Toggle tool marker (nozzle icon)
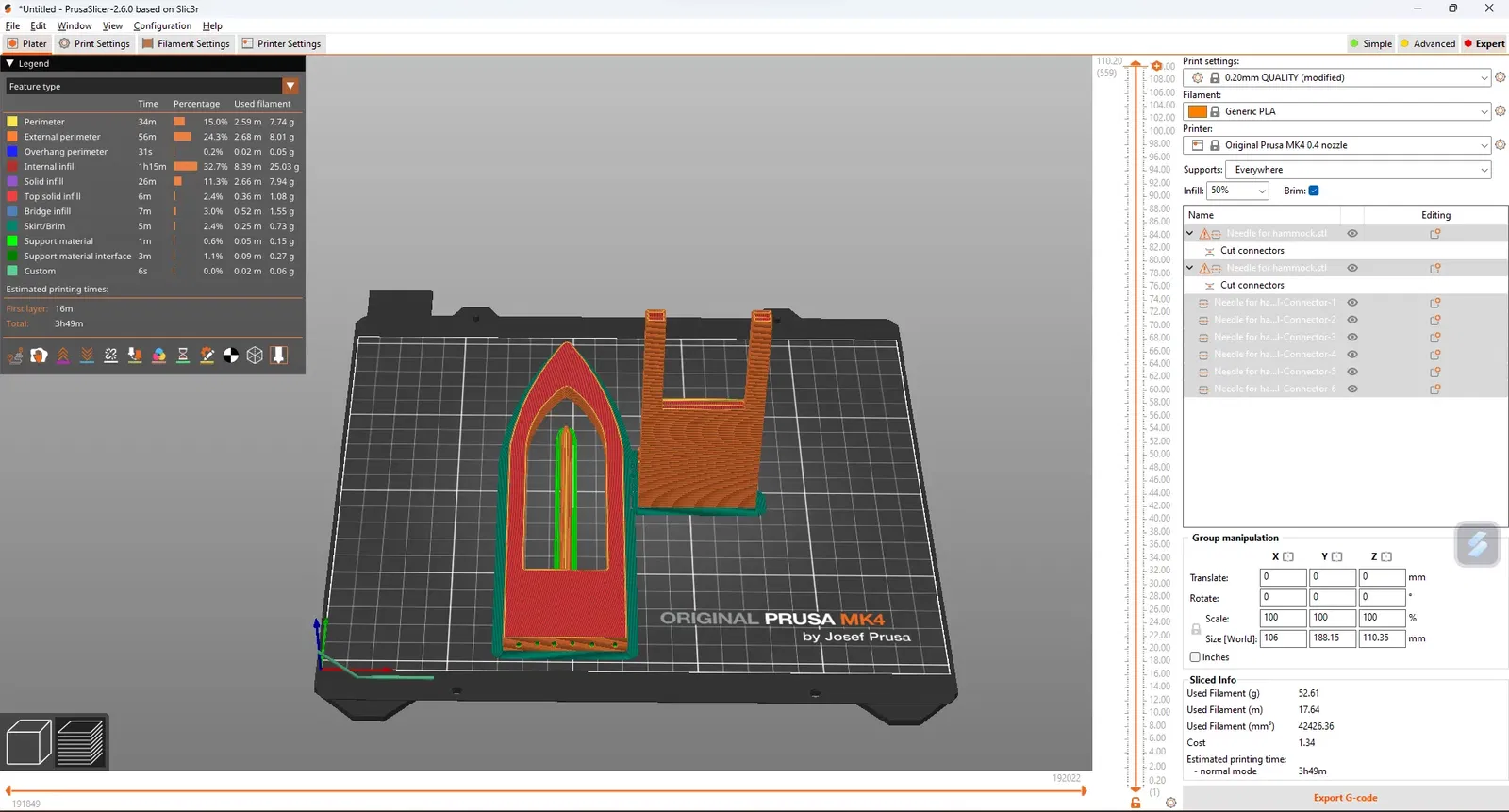Image resolution: width=1509 pixels, height=812 pixels. pos(279,356)
